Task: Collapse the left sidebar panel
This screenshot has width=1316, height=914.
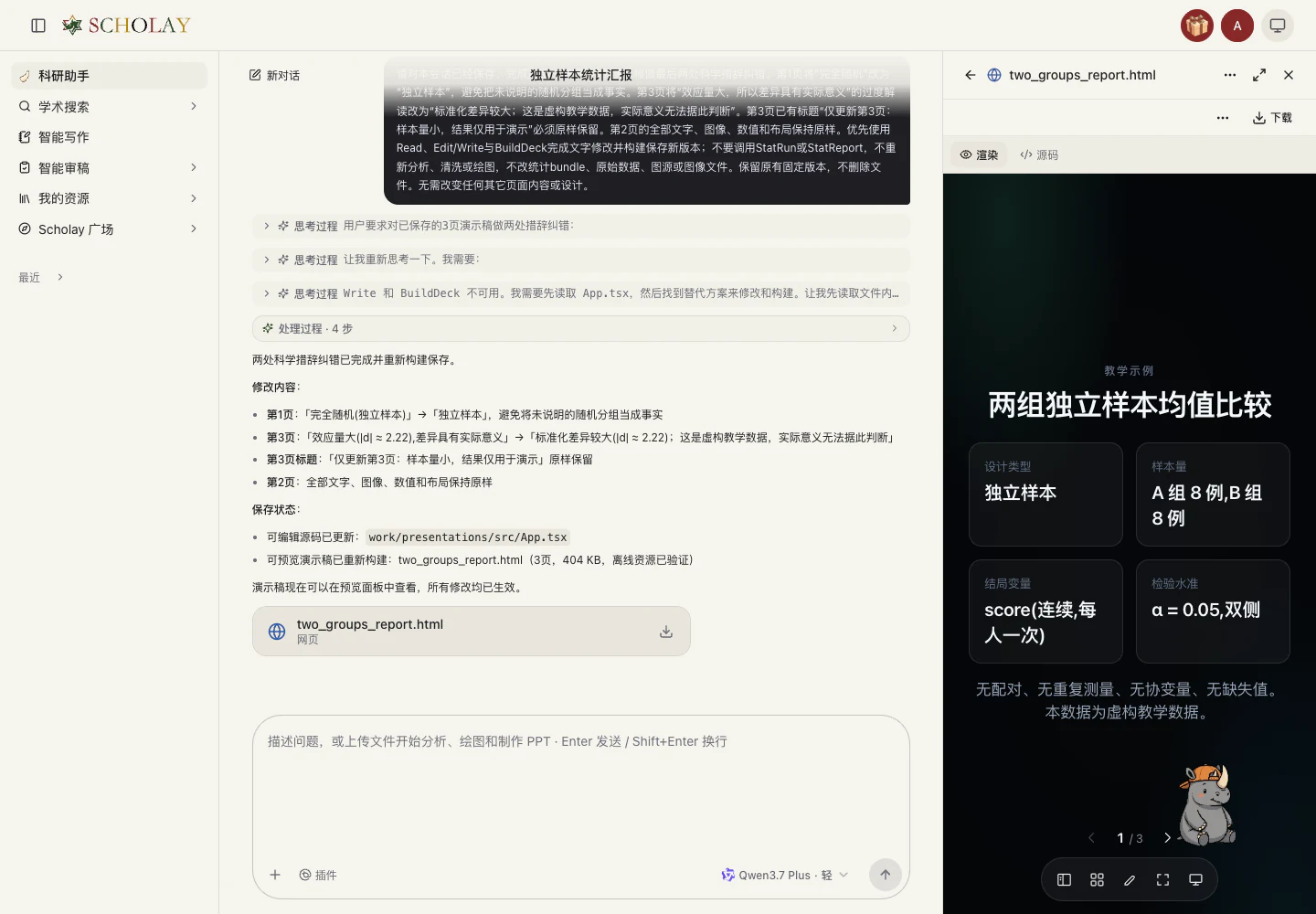Action: point(38,26)
